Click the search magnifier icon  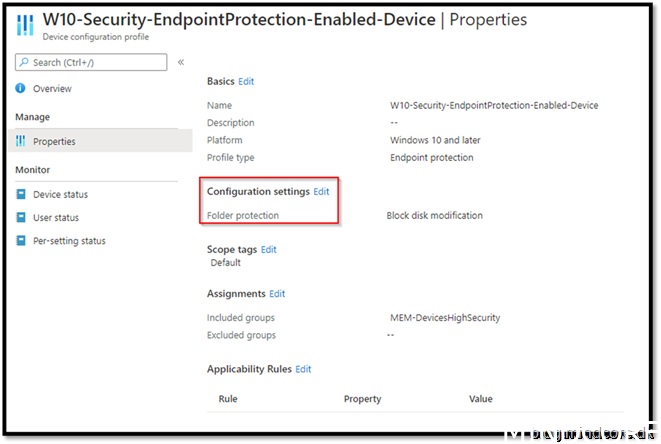24,62
